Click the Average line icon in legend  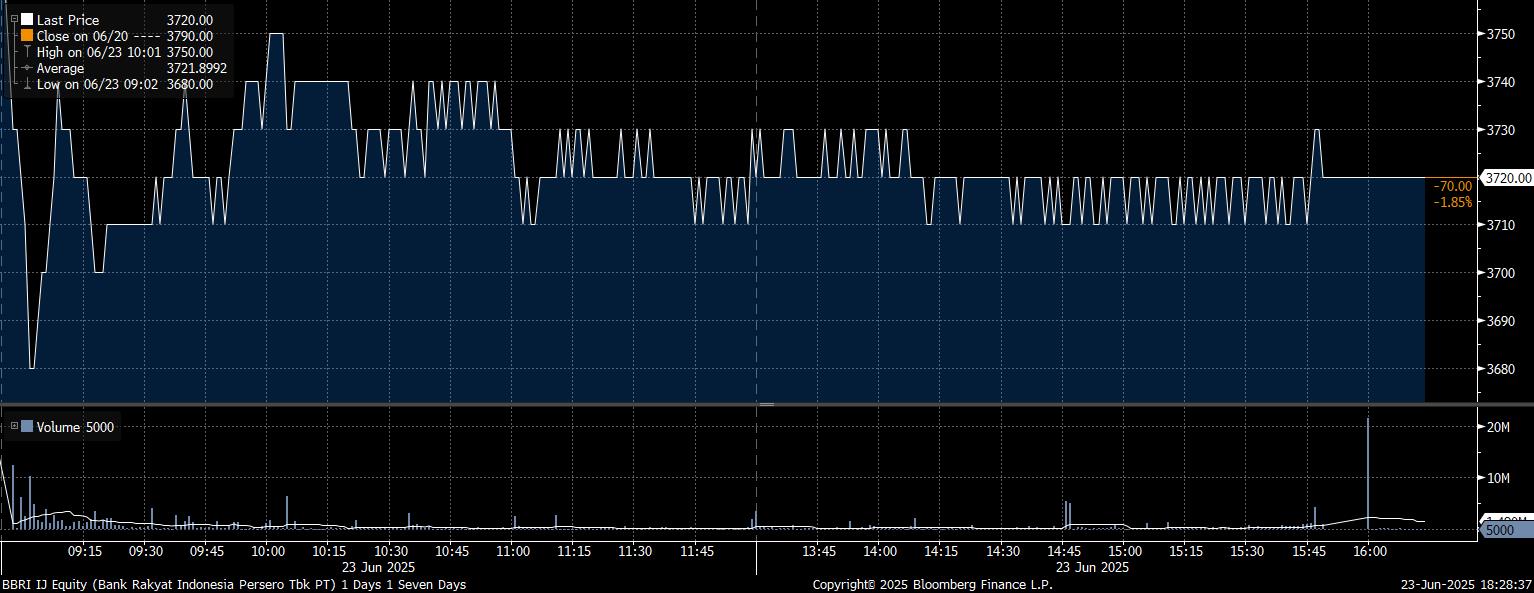click(x=27, y=68)
